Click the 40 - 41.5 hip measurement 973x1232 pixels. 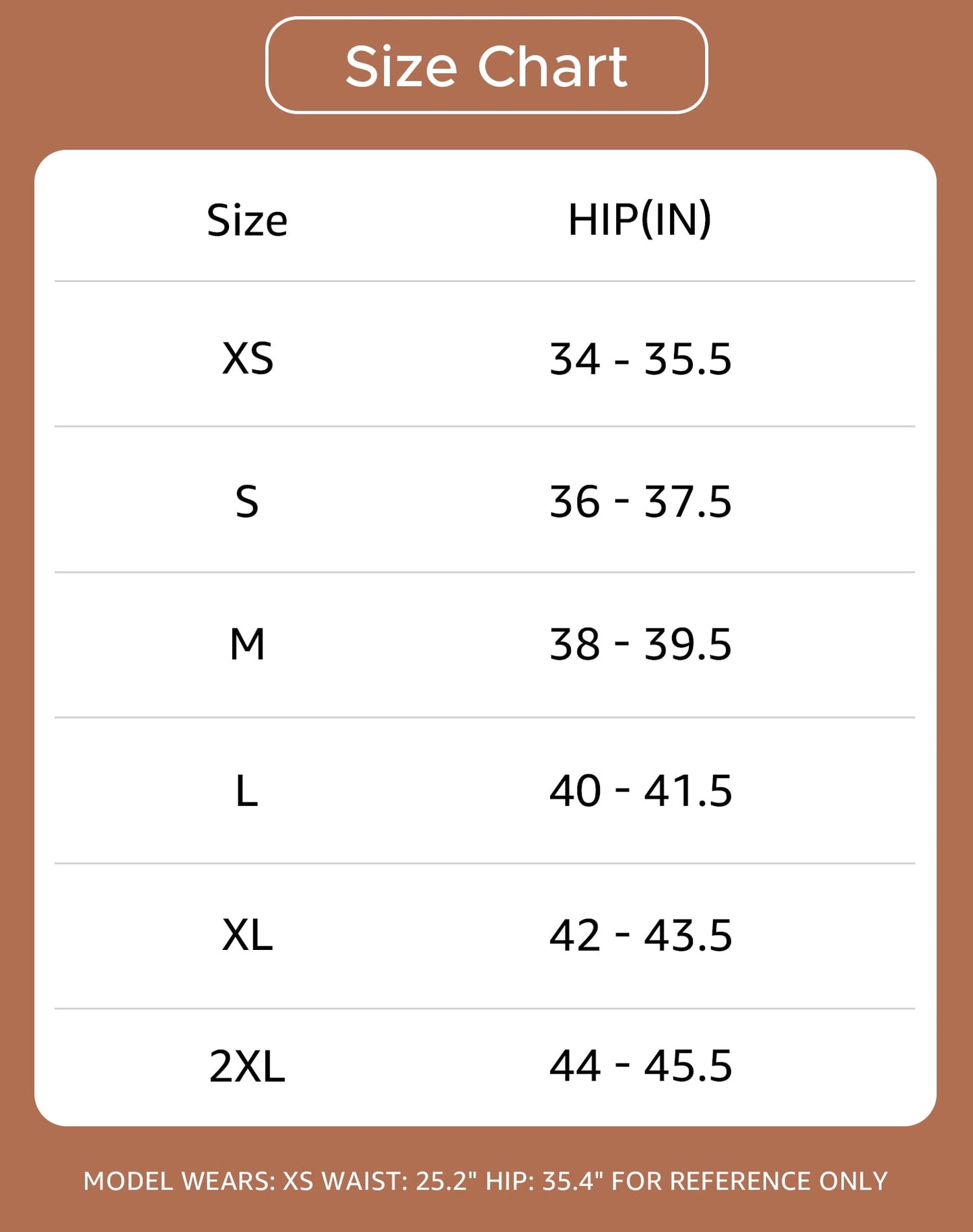click(x=640, y=790)
